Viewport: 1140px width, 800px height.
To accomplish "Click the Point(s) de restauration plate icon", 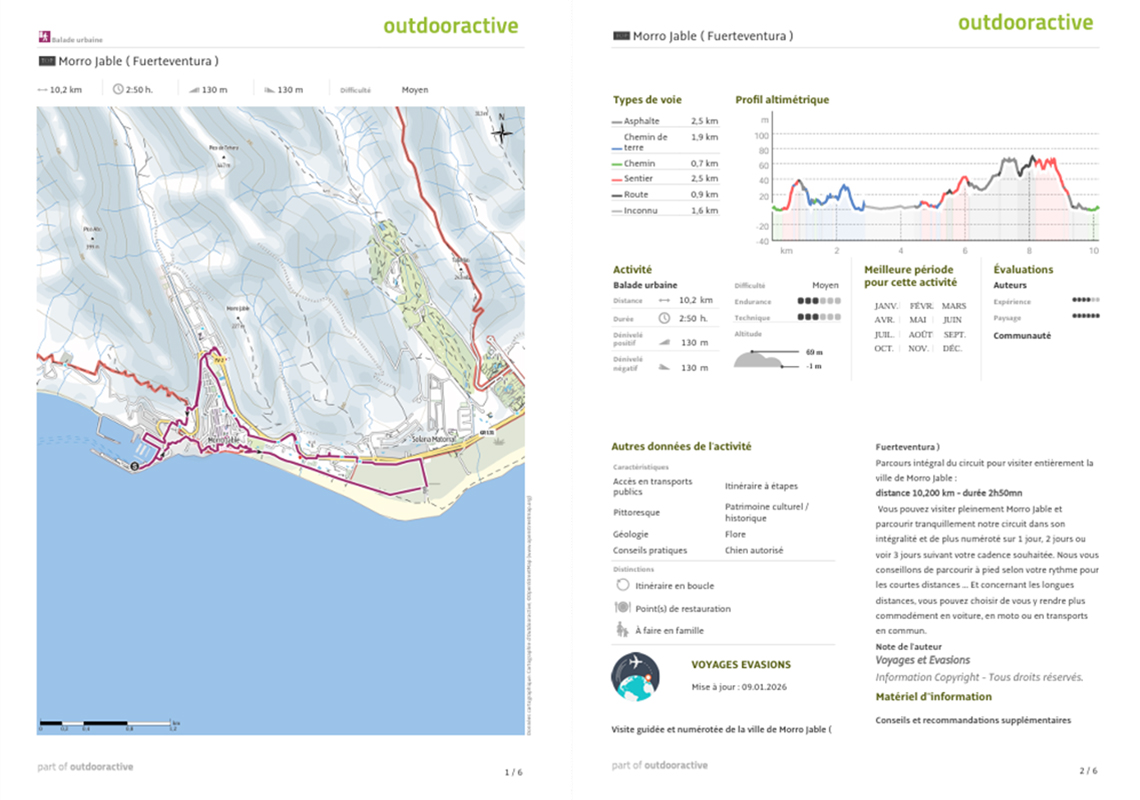I will [622, 608].
